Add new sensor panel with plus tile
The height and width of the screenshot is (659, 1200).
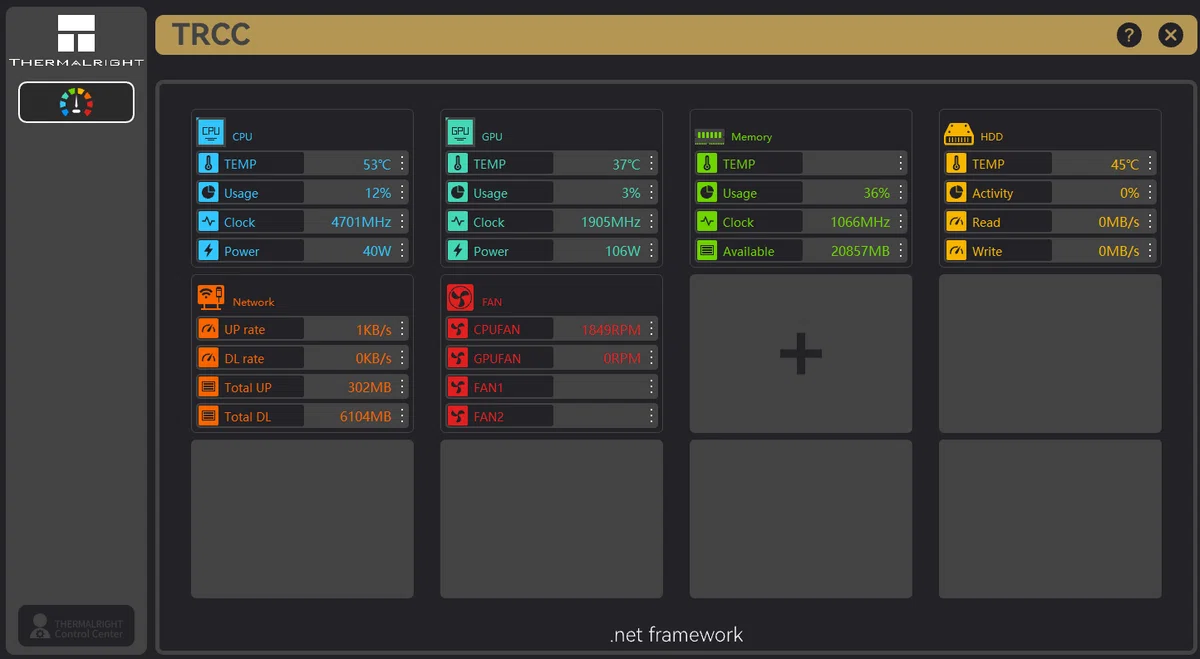pyautogui.click(x=801, y=354)
